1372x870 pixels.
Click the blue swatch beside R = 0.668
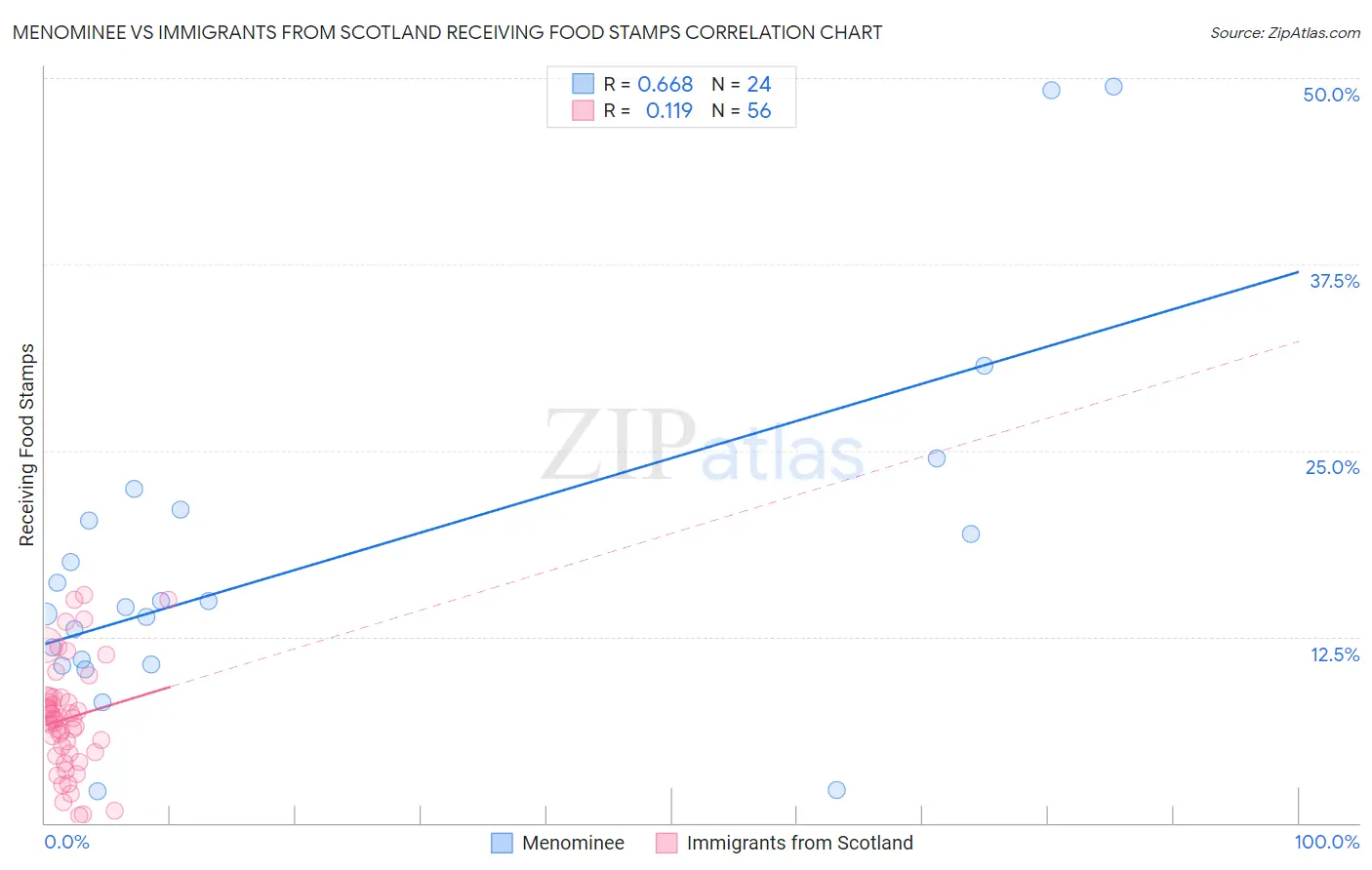[583, 84]
